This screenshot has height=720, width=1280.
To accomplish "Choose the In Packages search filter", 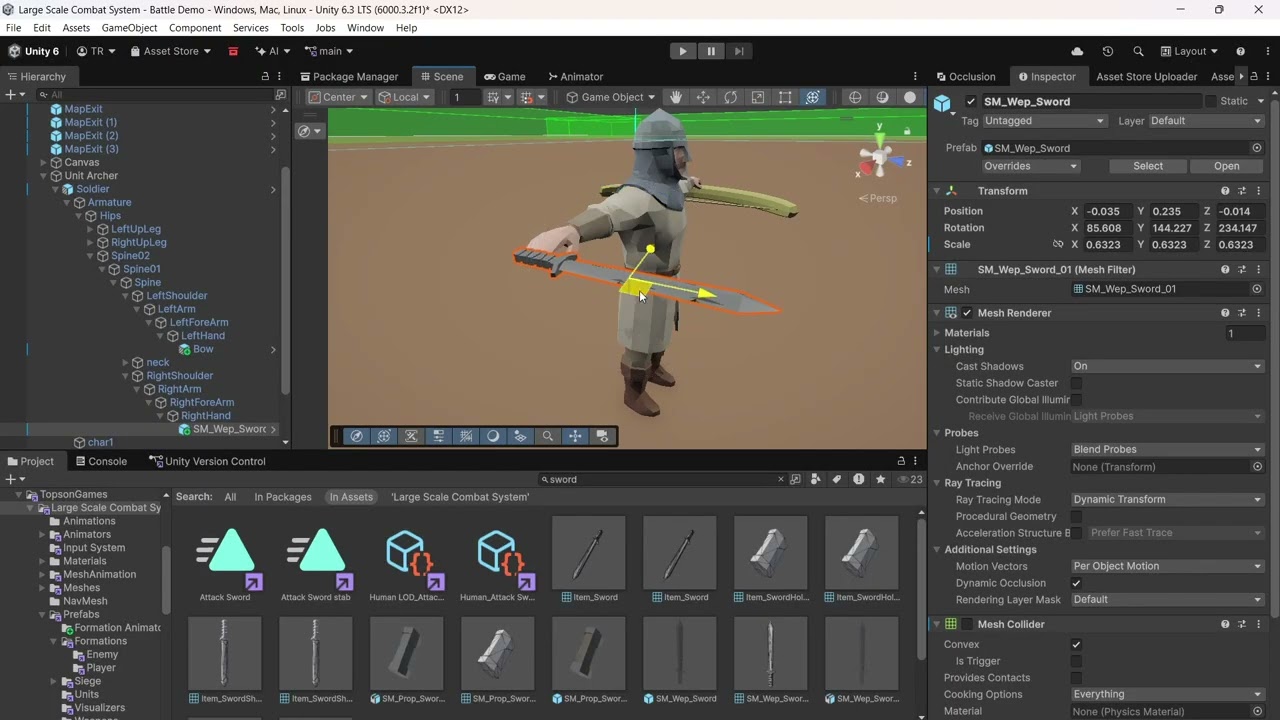I will 283,497.
